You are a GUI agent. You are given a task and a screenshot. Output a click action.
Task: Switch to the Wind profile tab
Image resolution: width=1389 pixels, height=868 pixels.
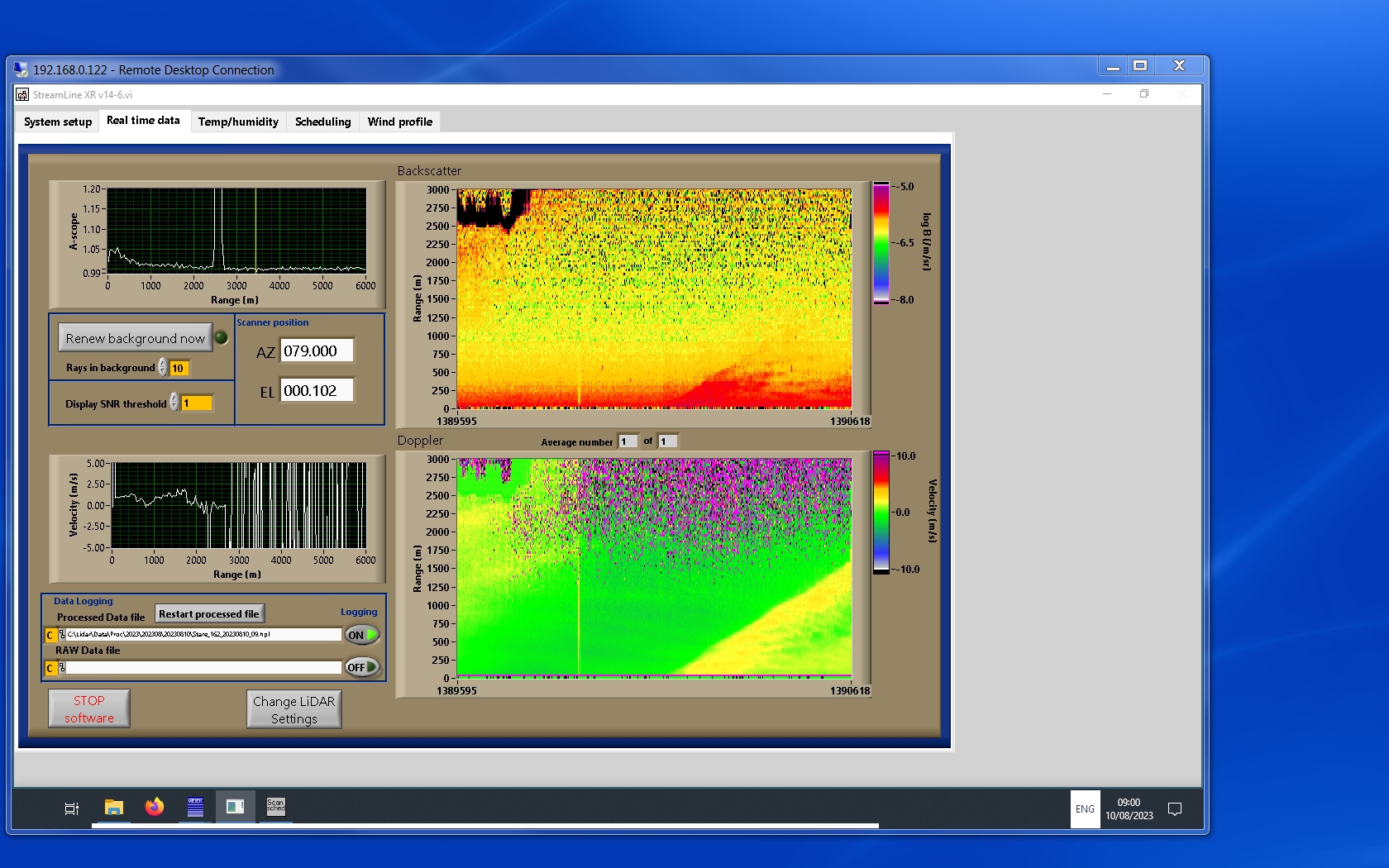click(400, 122)
